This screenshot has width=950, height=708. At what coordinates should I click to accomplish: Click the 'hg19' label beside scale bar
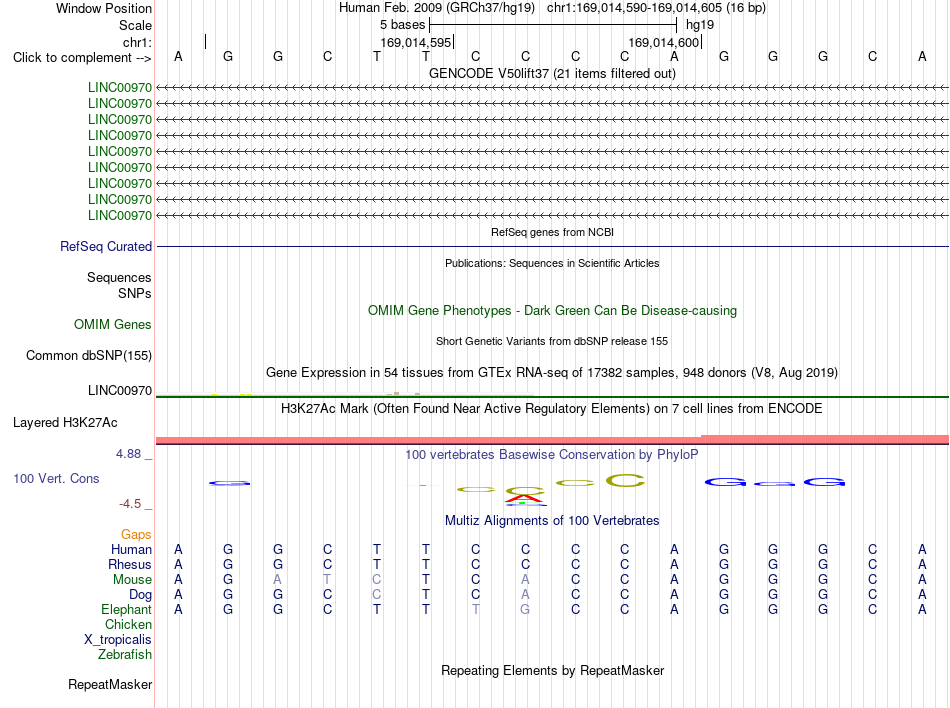700,25
